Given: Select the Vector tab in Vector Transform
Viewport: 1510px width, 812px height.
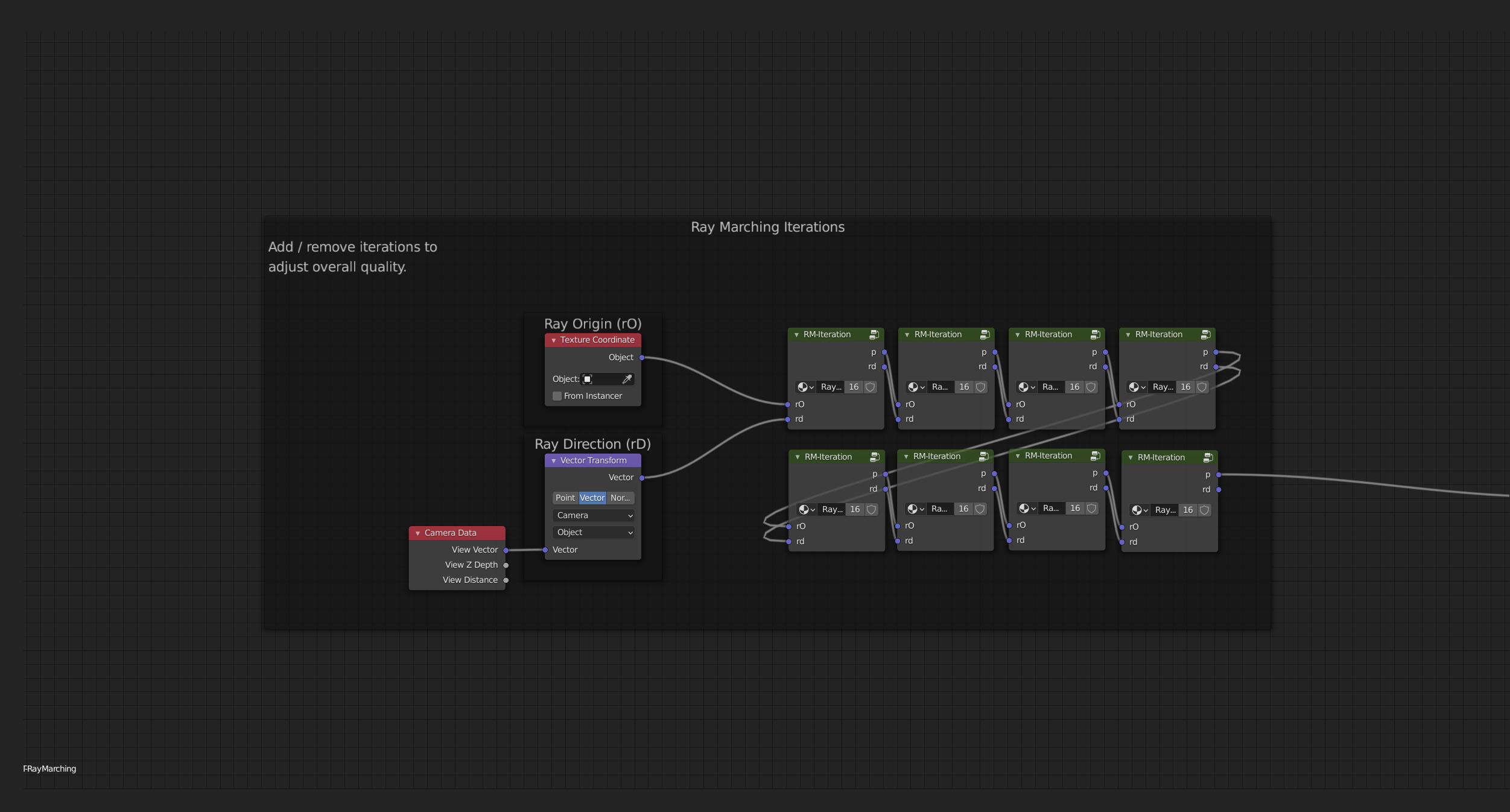Looking at the screenshot, I should point(592,497).
